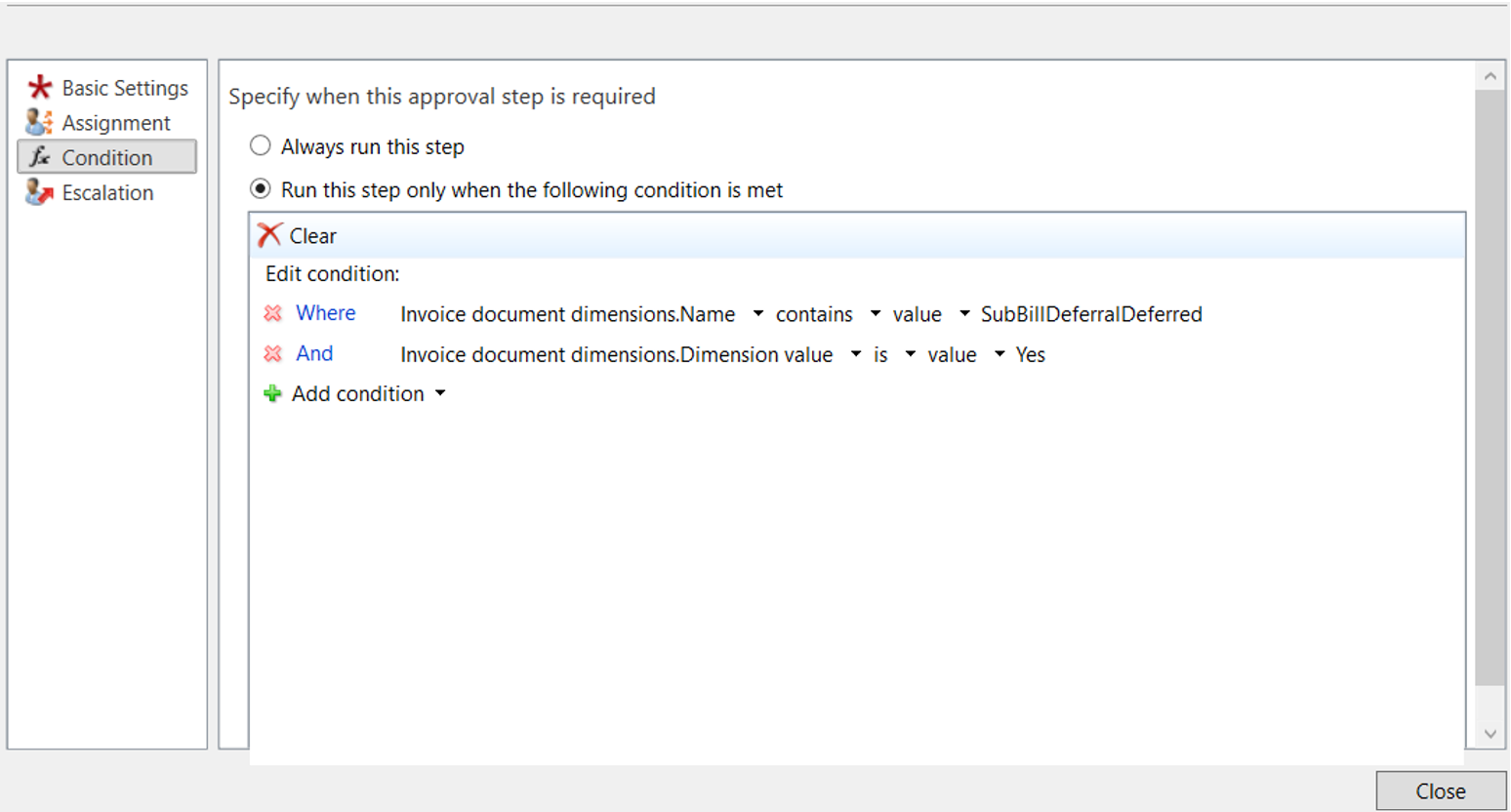Click Invoice document dimensions.Name text
Image resolution: width=1511 pixels, height=812 pixels.
coord(567,314)
